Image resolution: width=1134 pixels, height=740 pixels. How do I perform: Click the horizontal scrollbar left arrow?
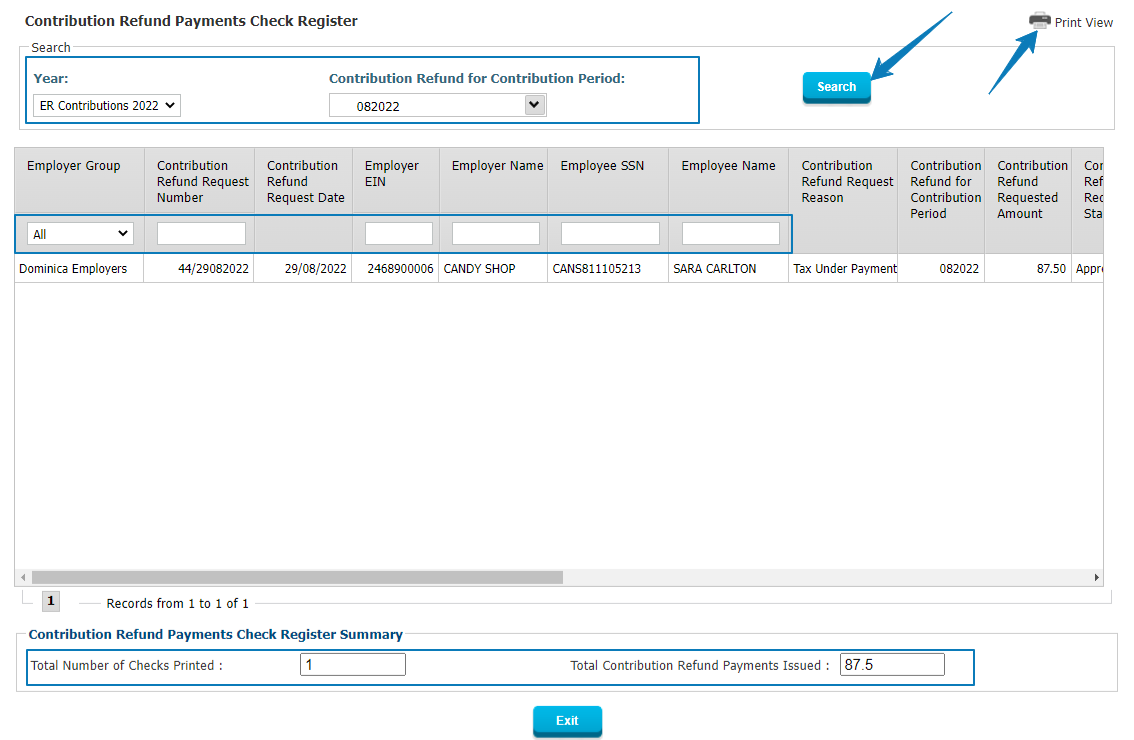pos(22,577)
